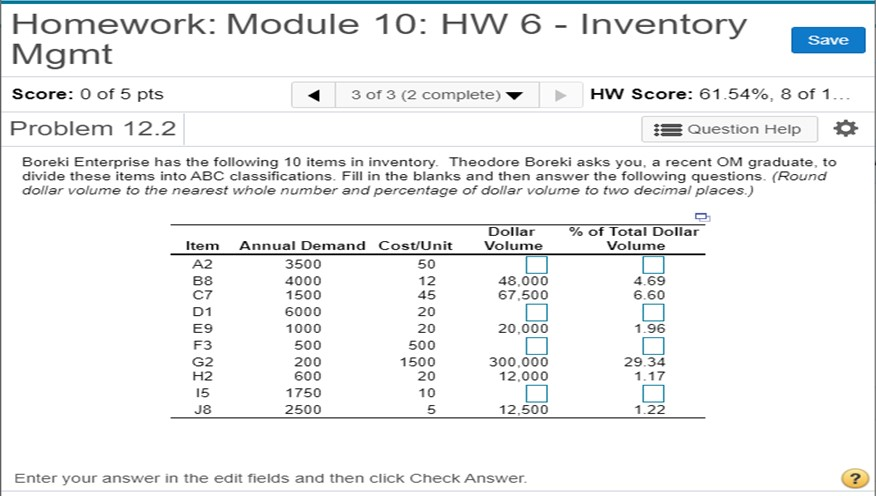
Task: Select the Dollar Volume field for item F3
Action: coord(536,345)
